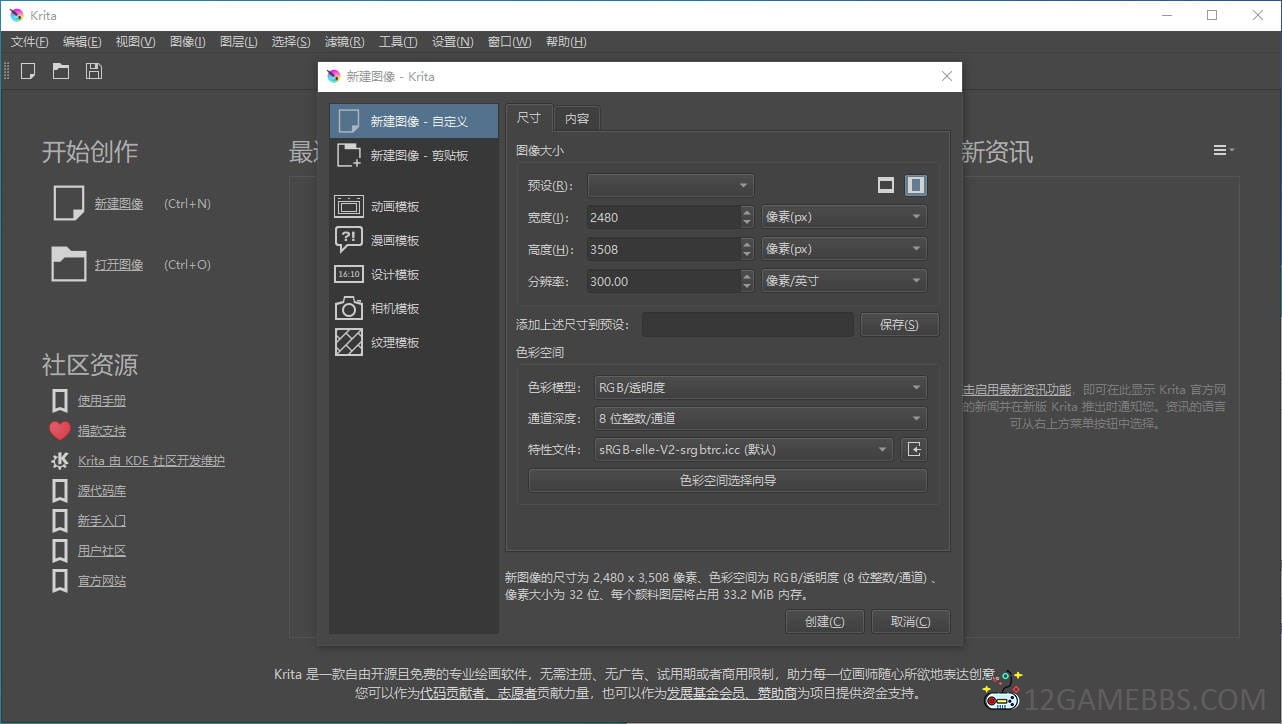Viewport: 1282px width, 724px height.
Task: Open the 滤镜(R) menu
Action: [x=344, y=42]
